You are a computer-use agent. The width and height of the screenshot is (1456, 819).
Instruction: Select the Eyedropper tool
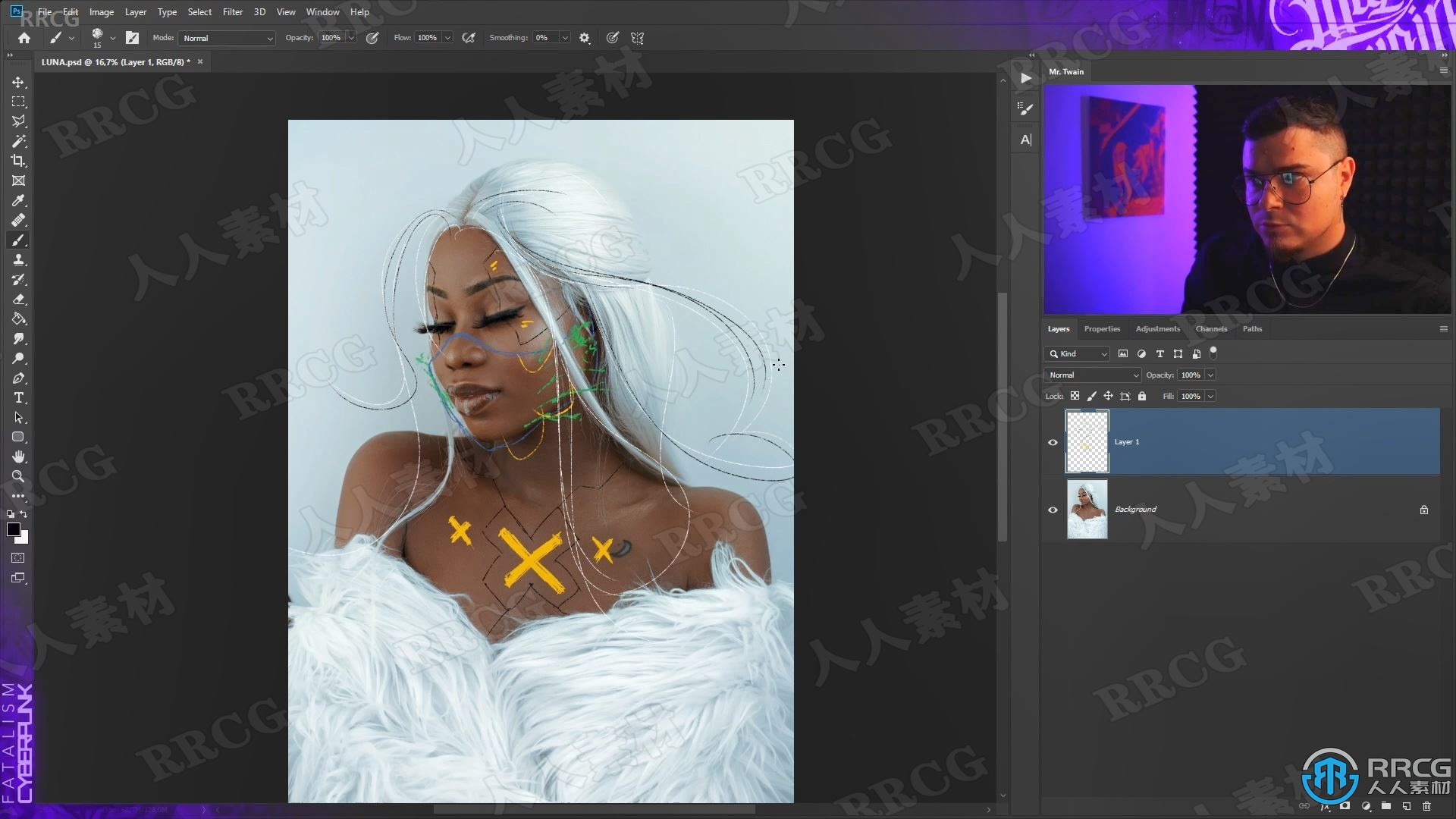pos(18,200)
